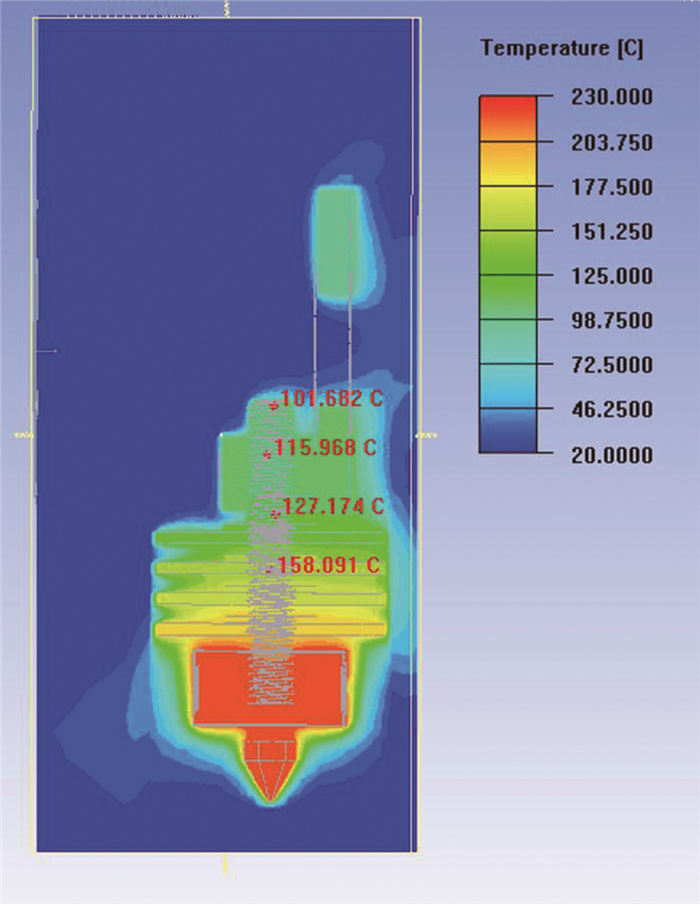
Task: Click the 125.000 legend value
Action: pyautogui.click(x=612, y=276)
